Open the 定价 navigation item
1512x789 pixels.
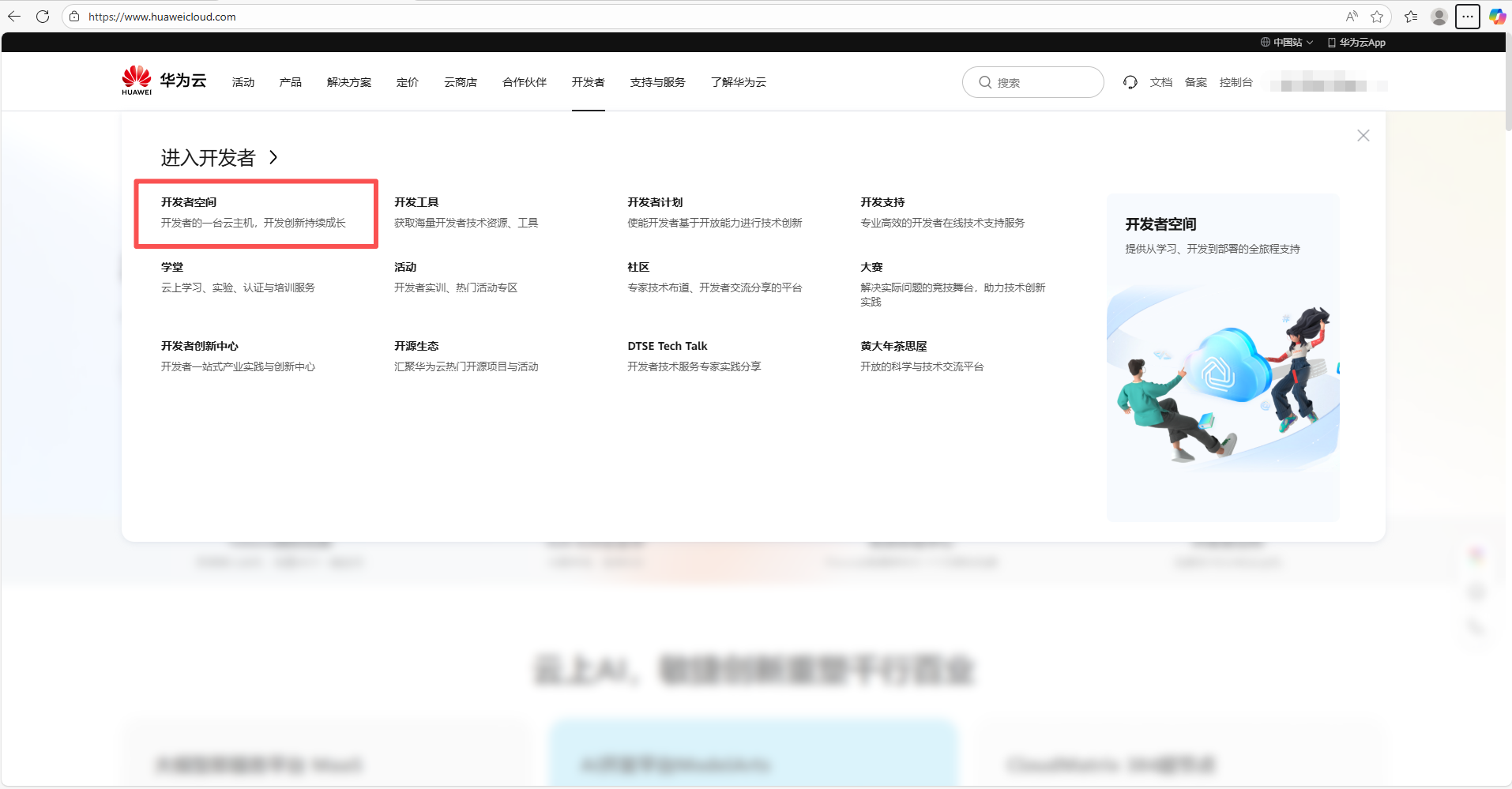tap(408, 82)
